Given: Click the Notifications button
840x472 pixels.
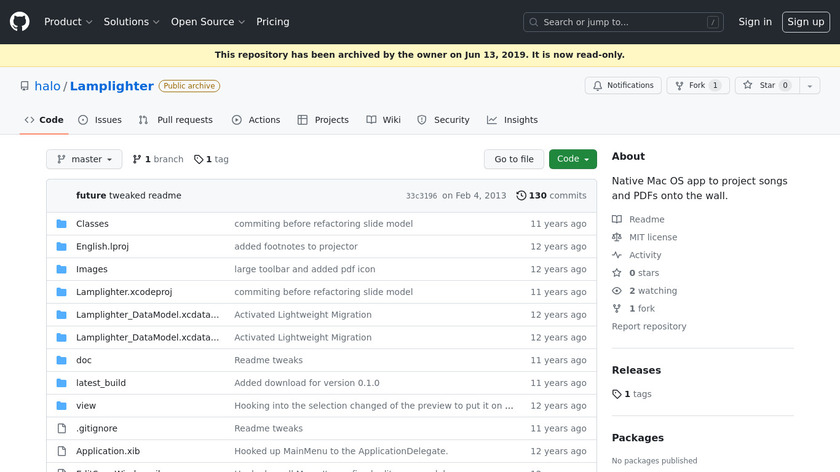Looking at the screenshot, I should 623,86.
